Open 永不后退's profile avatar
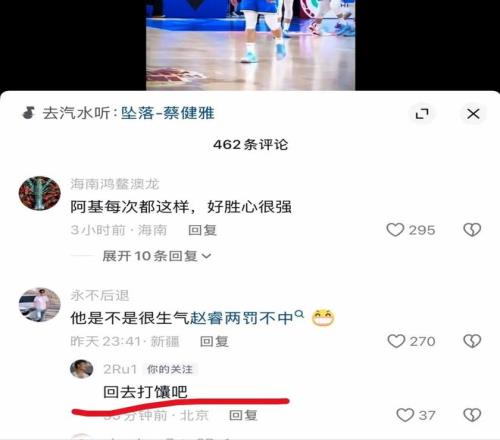 [40, 305]
